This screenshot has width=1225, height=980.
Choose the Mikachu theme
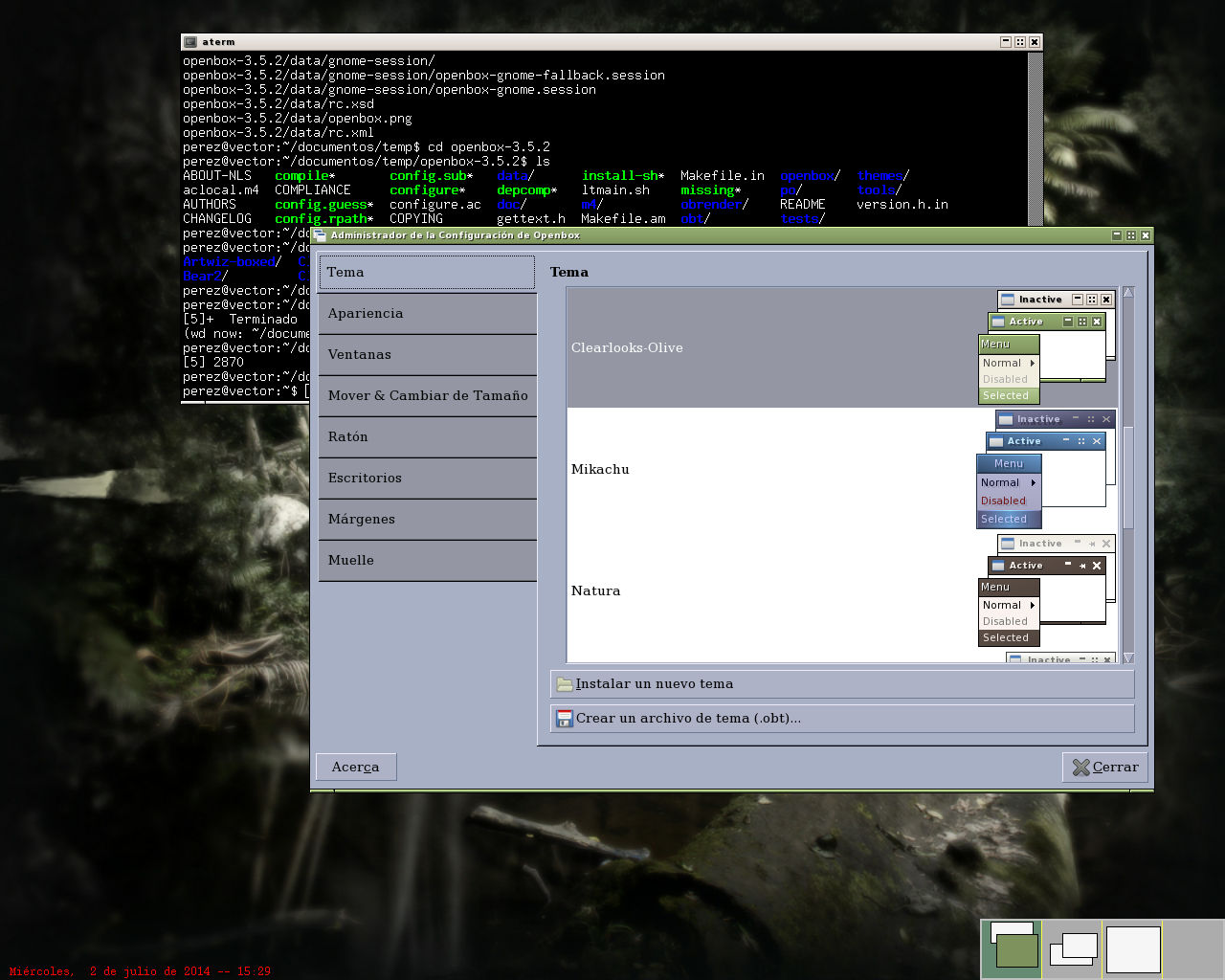[842, 469]
